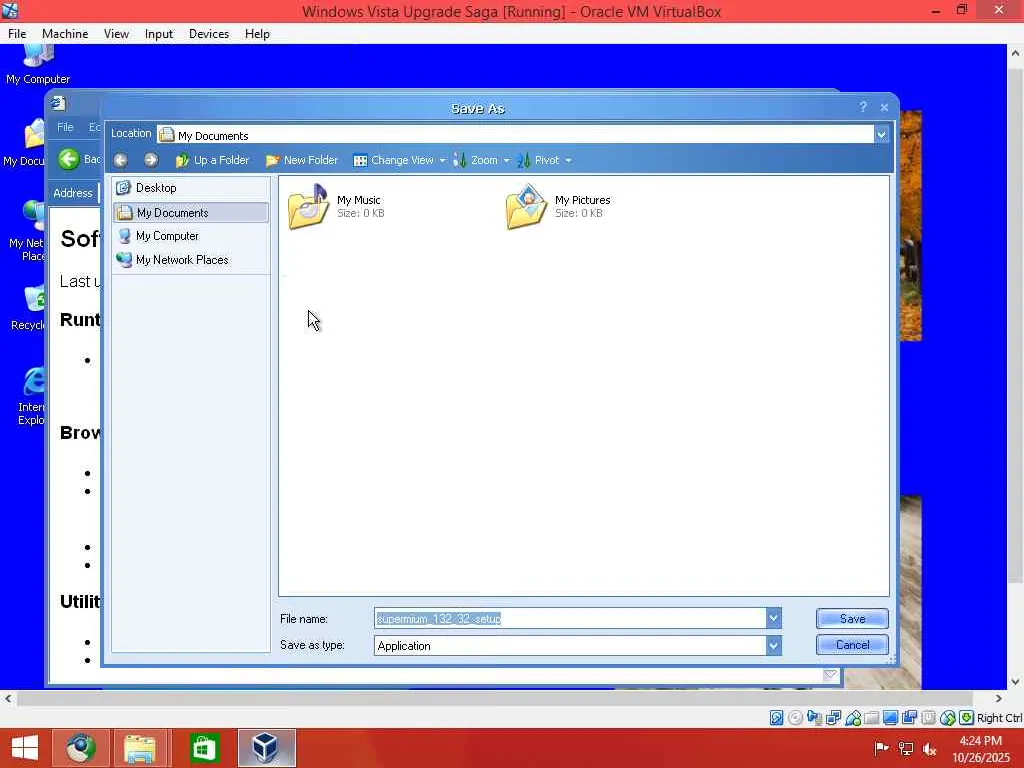1024x768 pixels.
Task: Click the muted speaker tray icon
Action: (929, 749)
